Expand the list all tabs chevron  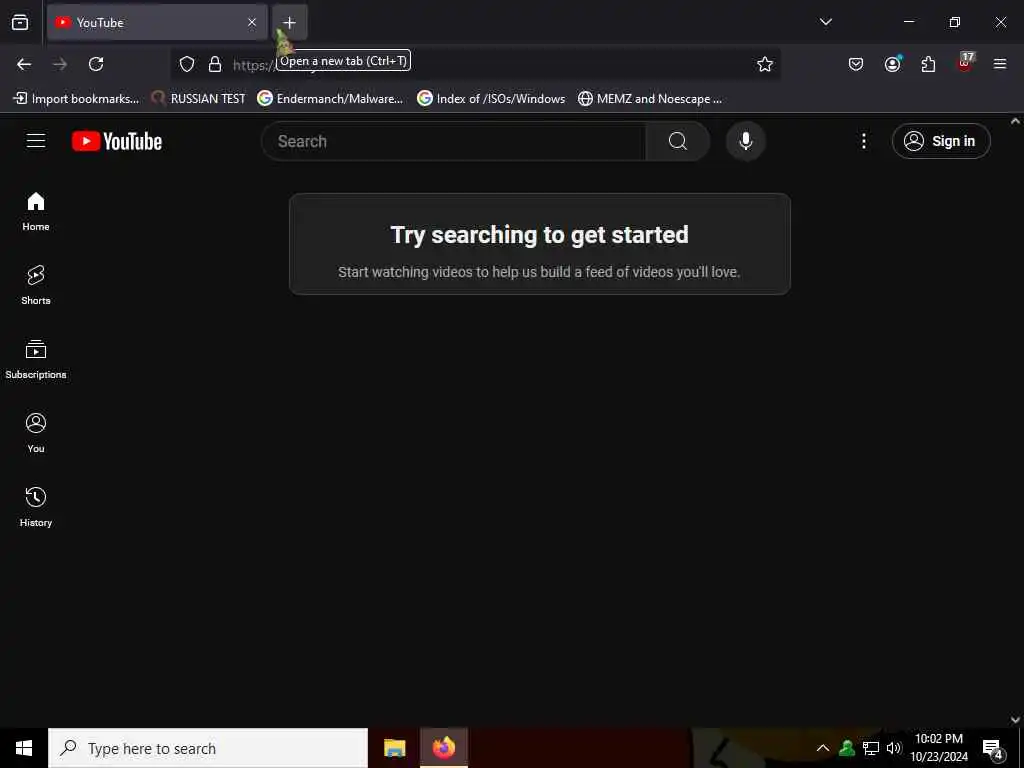[826, 22]
